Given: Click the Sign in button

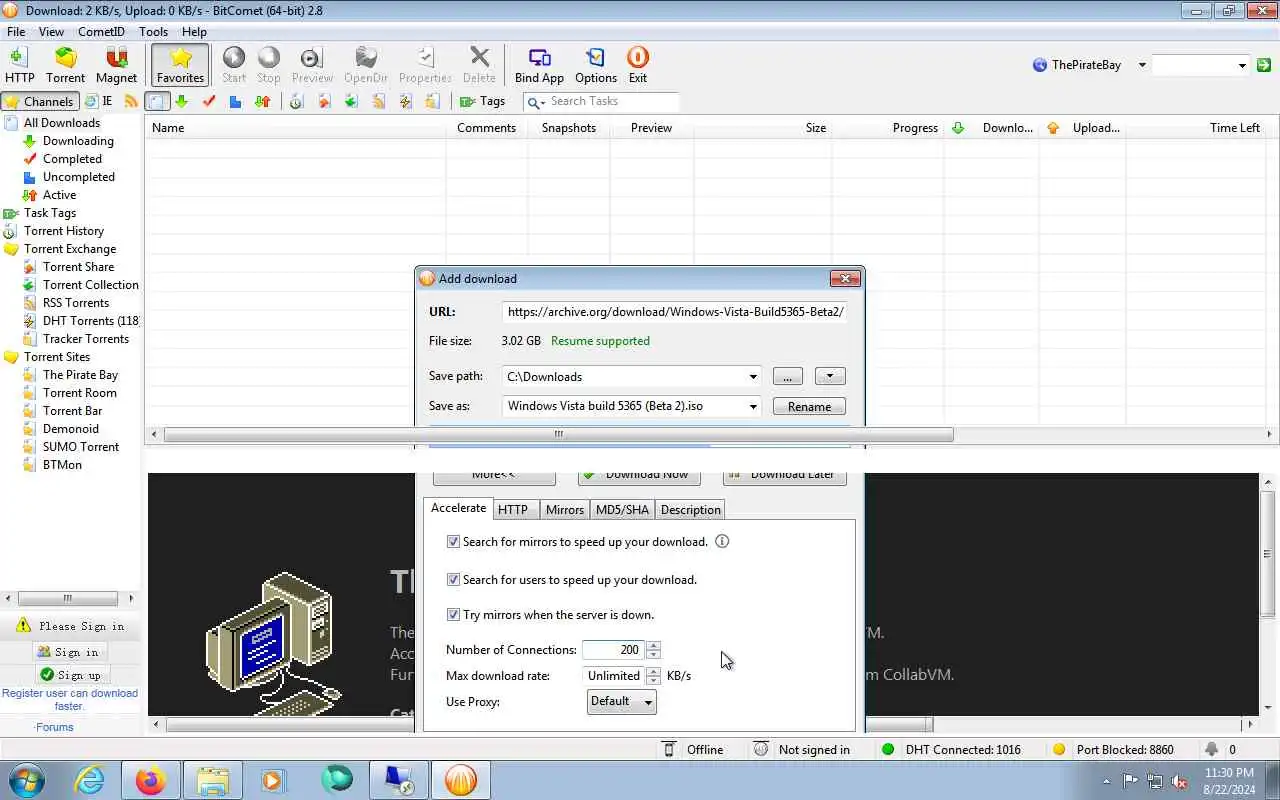Looking at the screenshot, I should [x=69, y=652].
